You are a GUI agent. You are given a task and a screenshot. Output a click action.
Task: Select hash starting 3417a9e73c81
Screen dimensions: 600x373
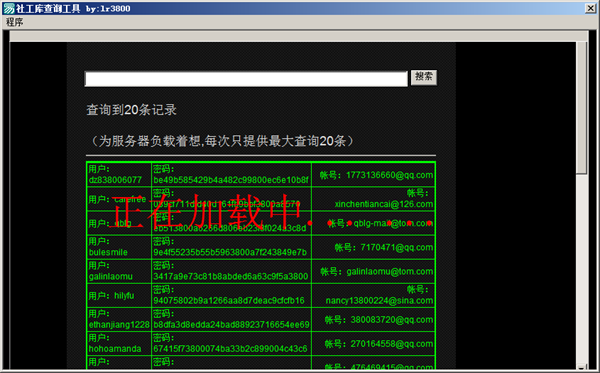pyautogui.click(x=230, y=277)
